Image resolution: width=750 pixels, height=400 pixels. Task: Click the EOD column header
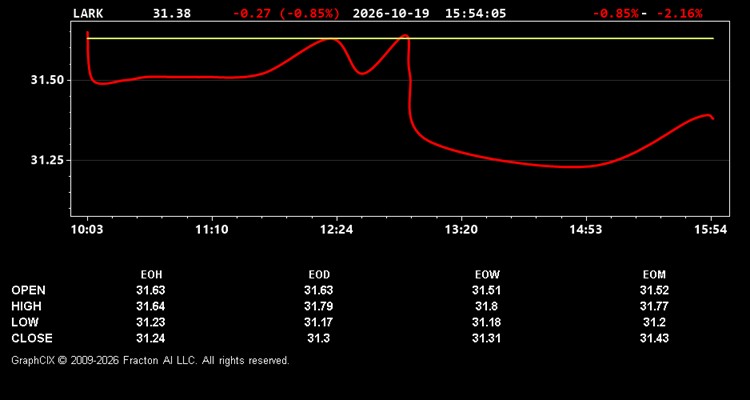pos(319,275)
